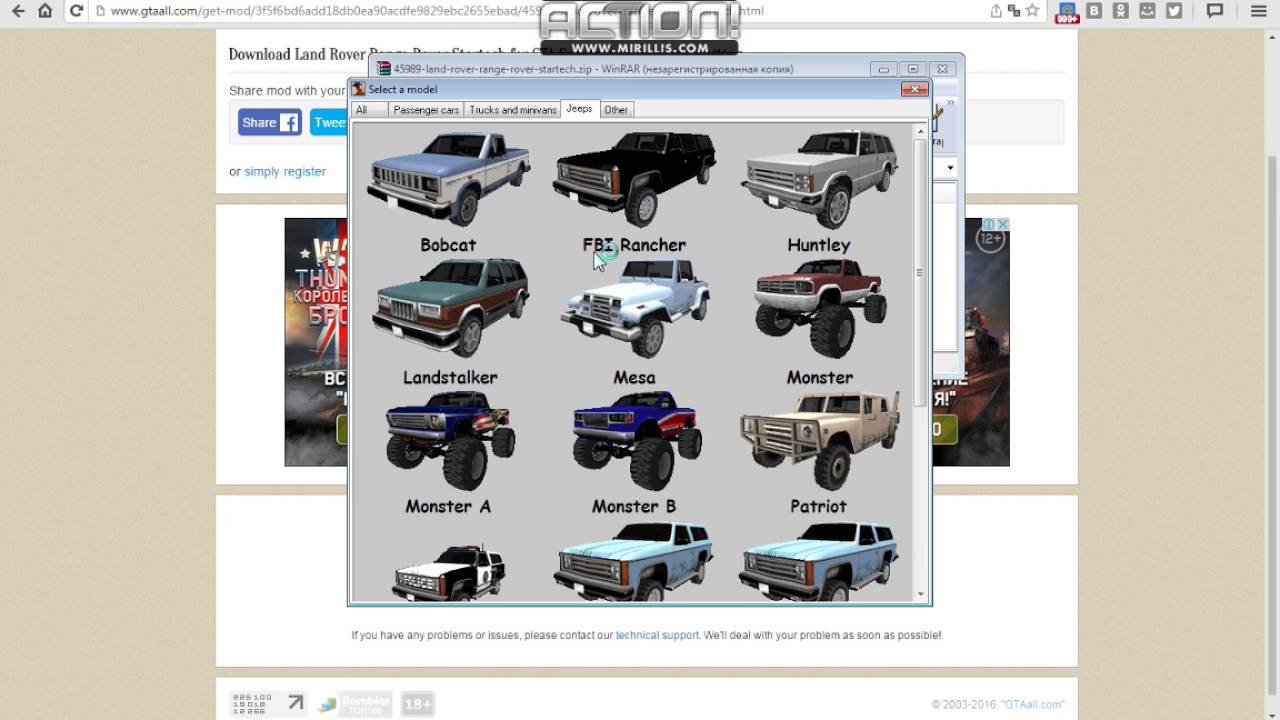This screenshot has height=720, width=1280.
Task: Go back using the browser back arrow
Action: click(18, 11)
